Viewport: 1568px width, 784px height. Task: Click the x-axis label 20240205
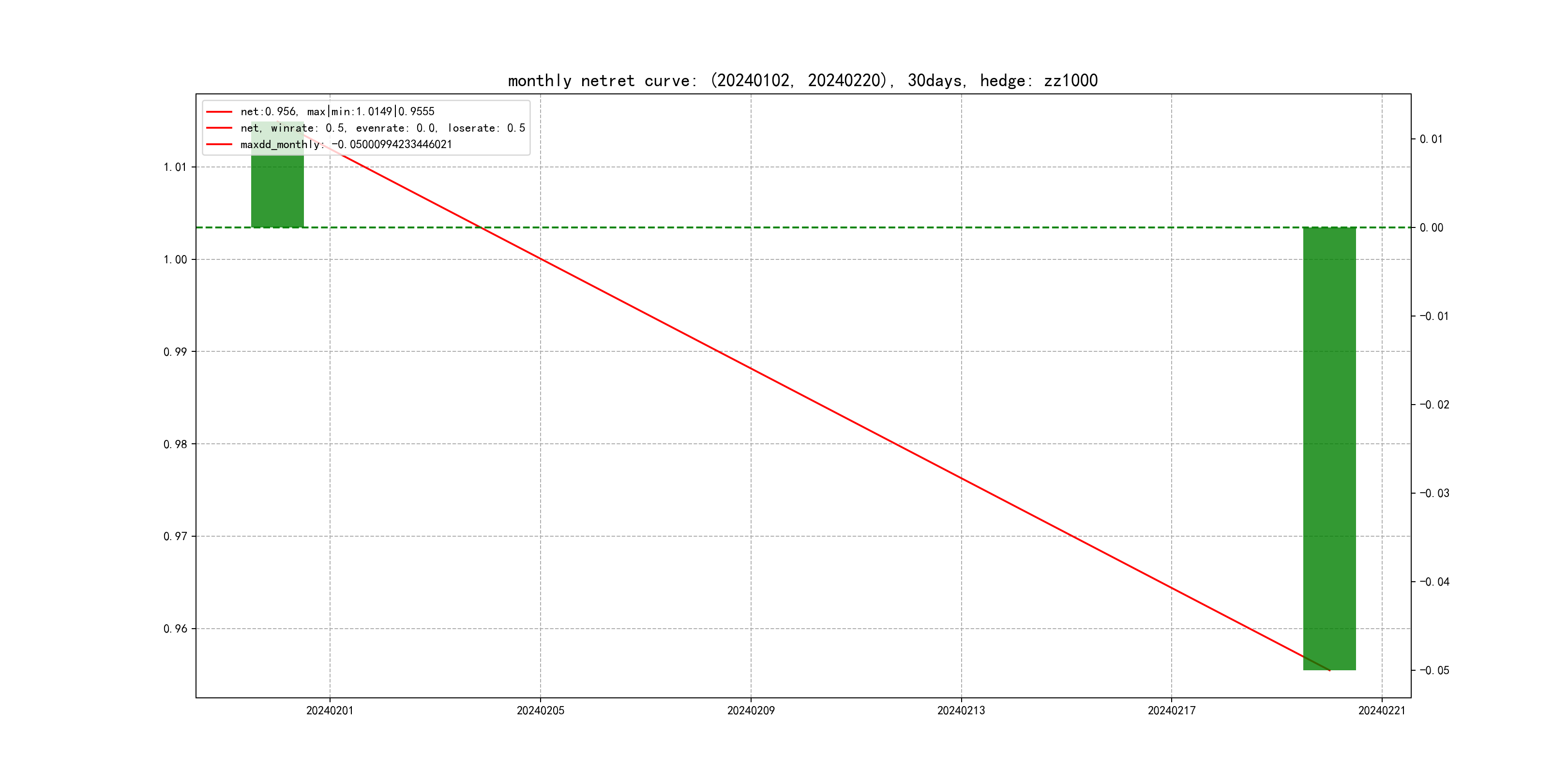(x=540, y=710)
